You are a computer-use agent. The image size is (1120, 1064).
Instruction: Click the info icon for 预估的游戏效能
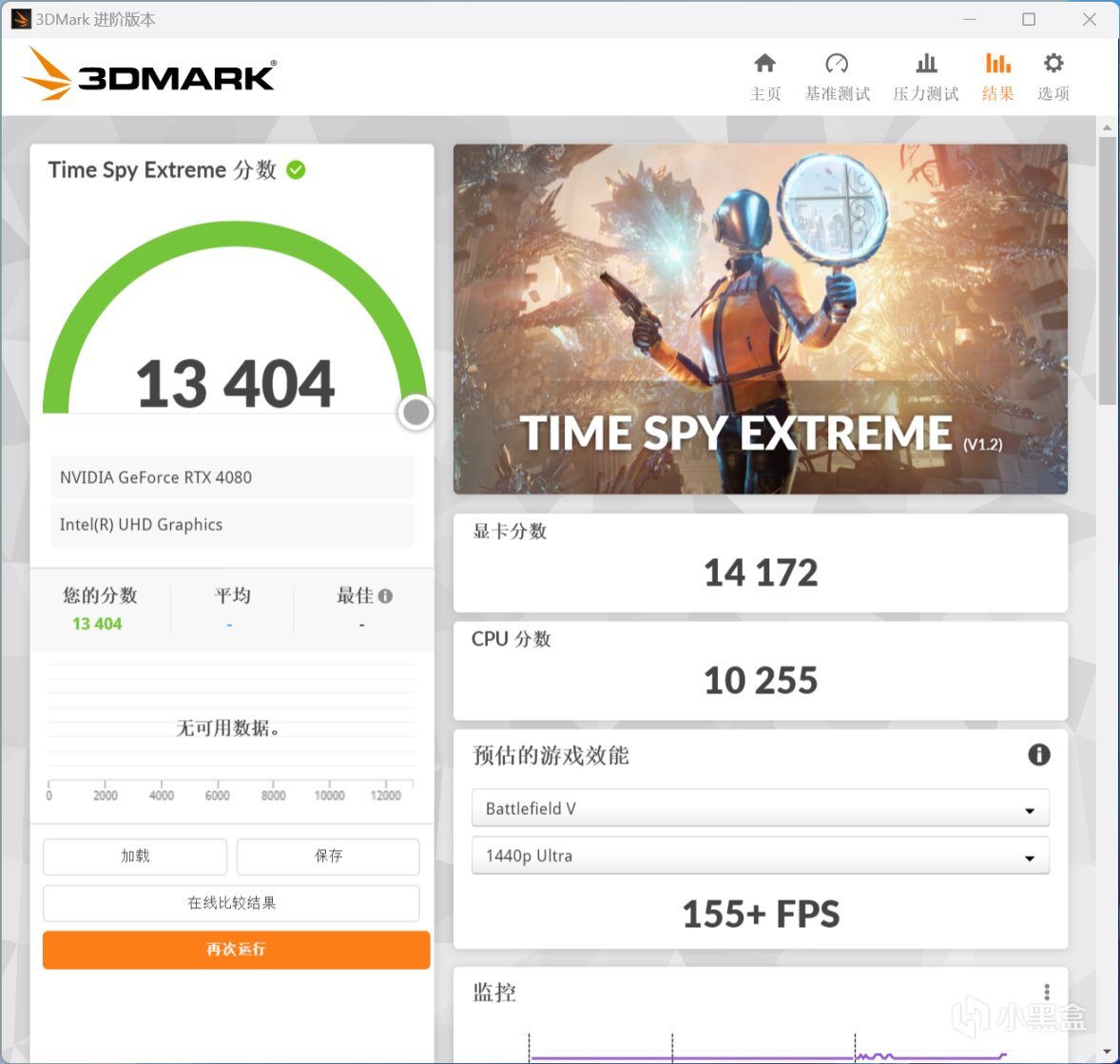(1038, 755)
